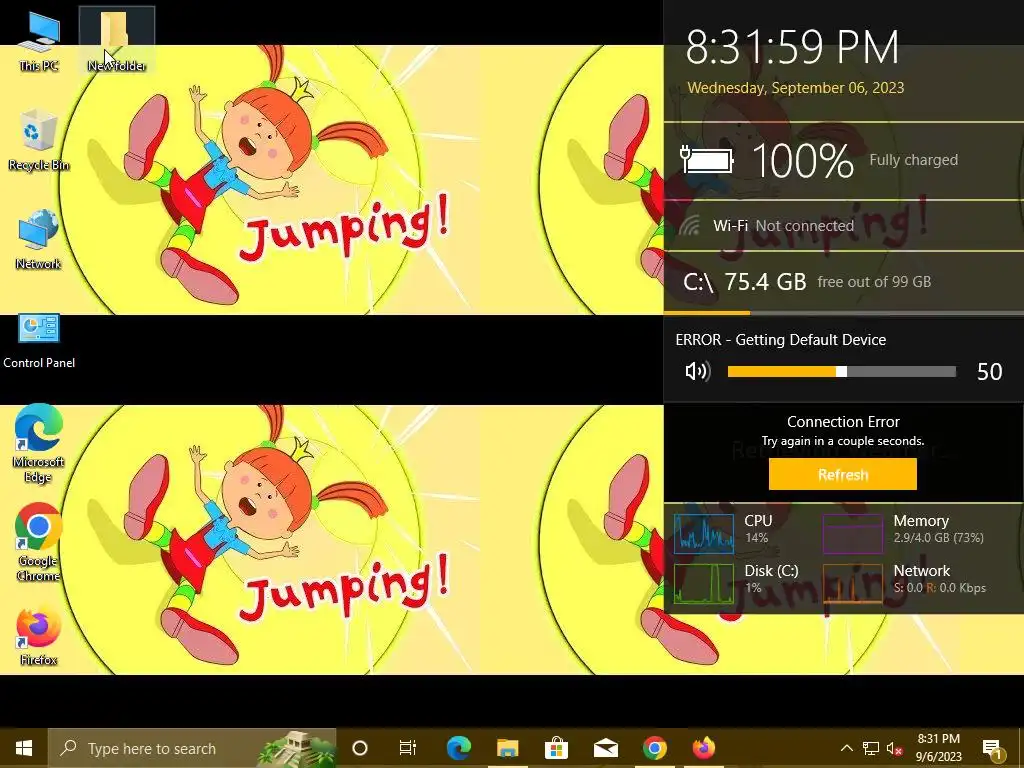Click the Wednesday, September 06, 2023 date
Viewport: 1024px width, 768px height.
coord(795,88)
